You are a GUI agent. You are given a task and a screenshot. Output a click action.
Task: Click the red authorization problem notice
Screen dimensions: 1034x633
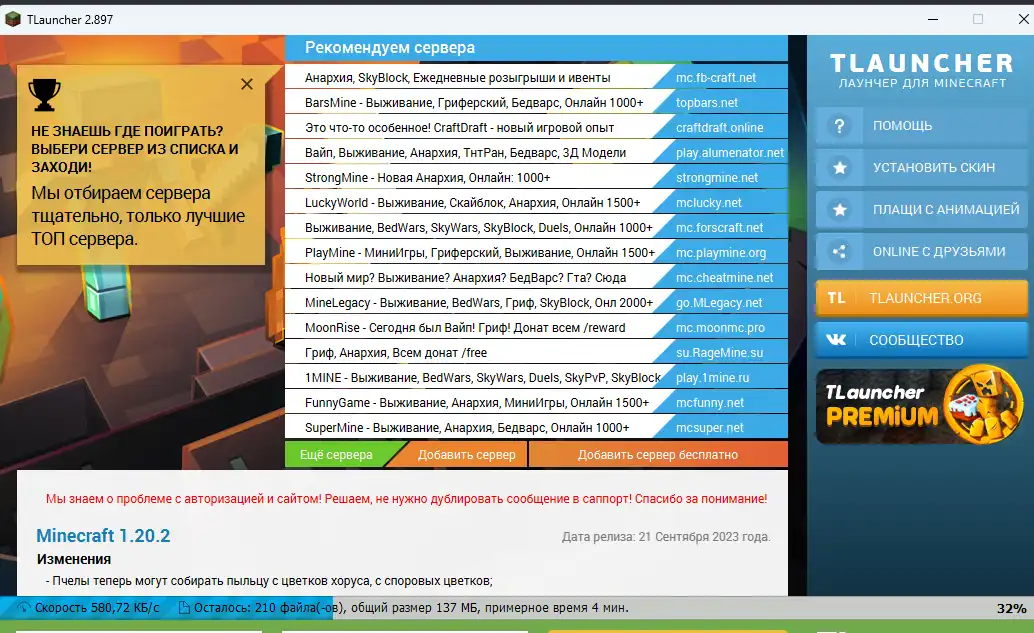point(406,498)
